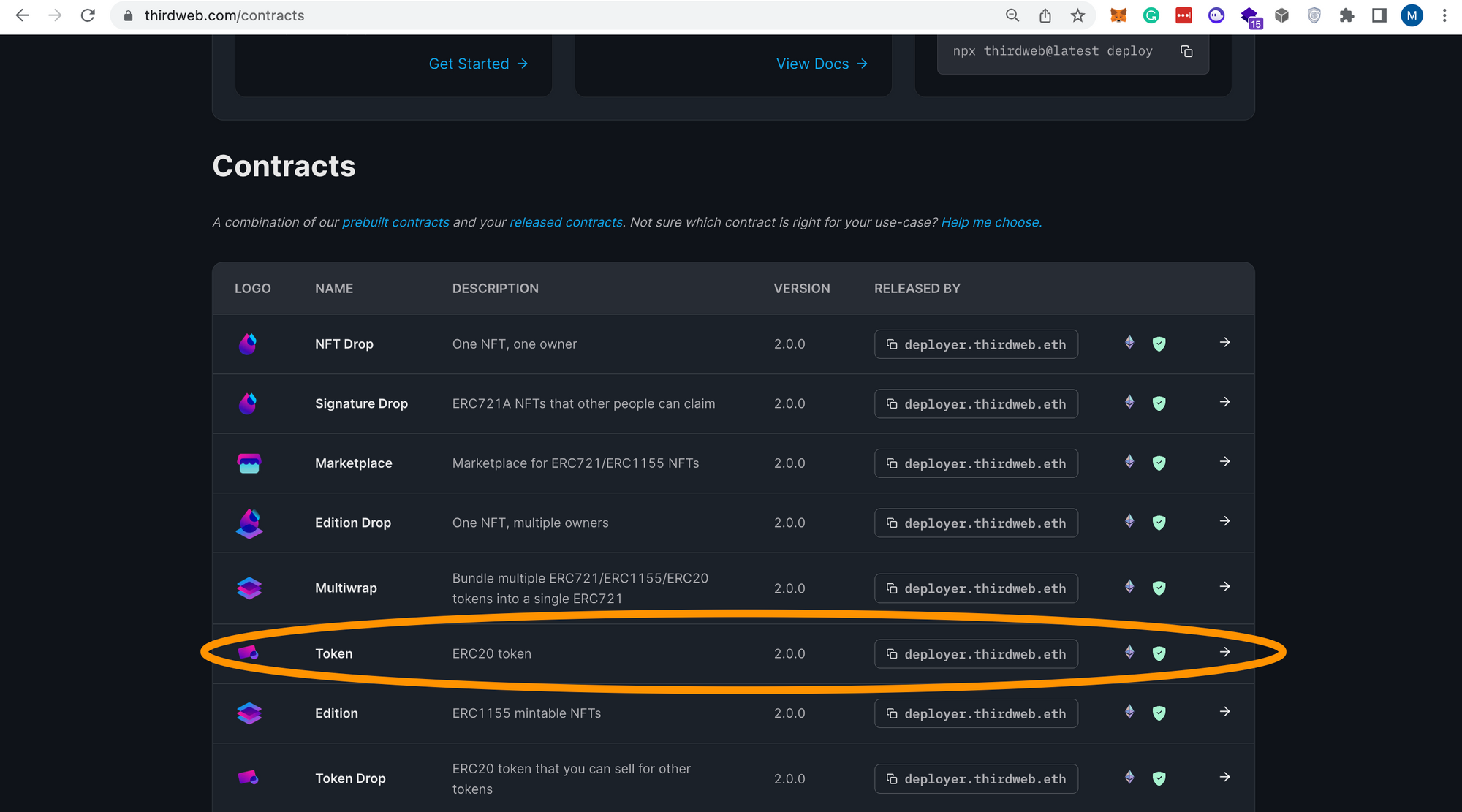Click the Signature Drop logo icon

pos(249,403)
